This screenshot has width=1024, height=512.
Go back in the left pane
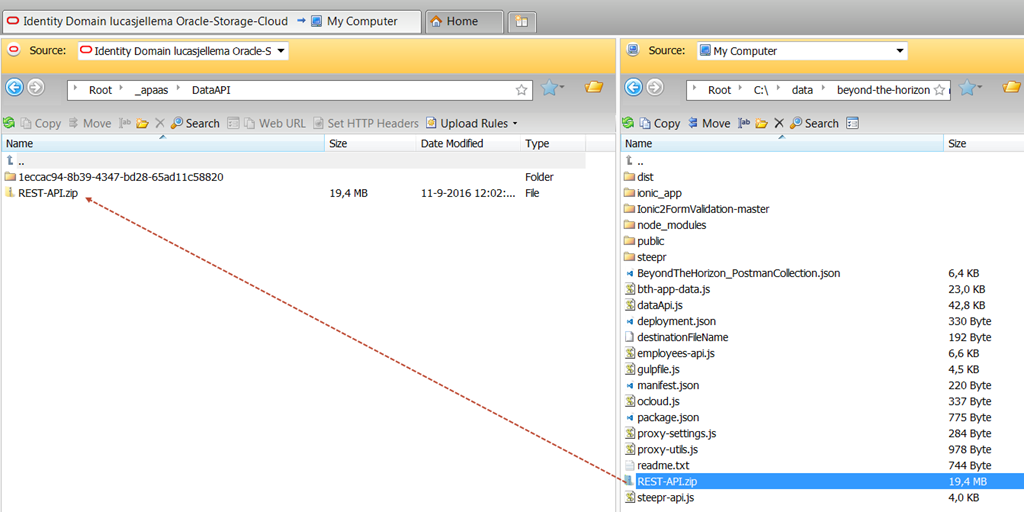pyautogui.click(x=14, y=88)
